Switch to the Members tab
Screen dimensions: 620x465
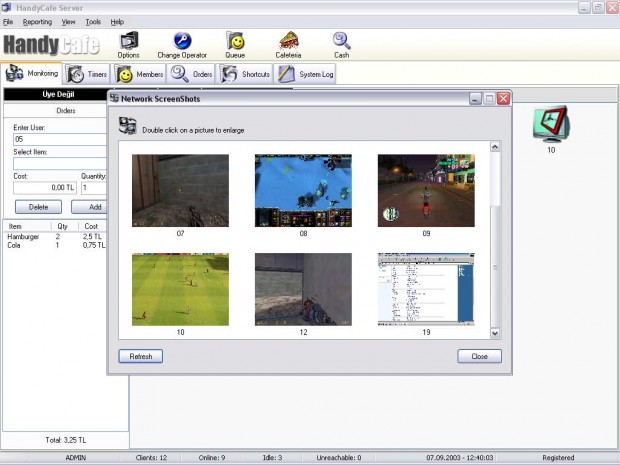(138, 74)
